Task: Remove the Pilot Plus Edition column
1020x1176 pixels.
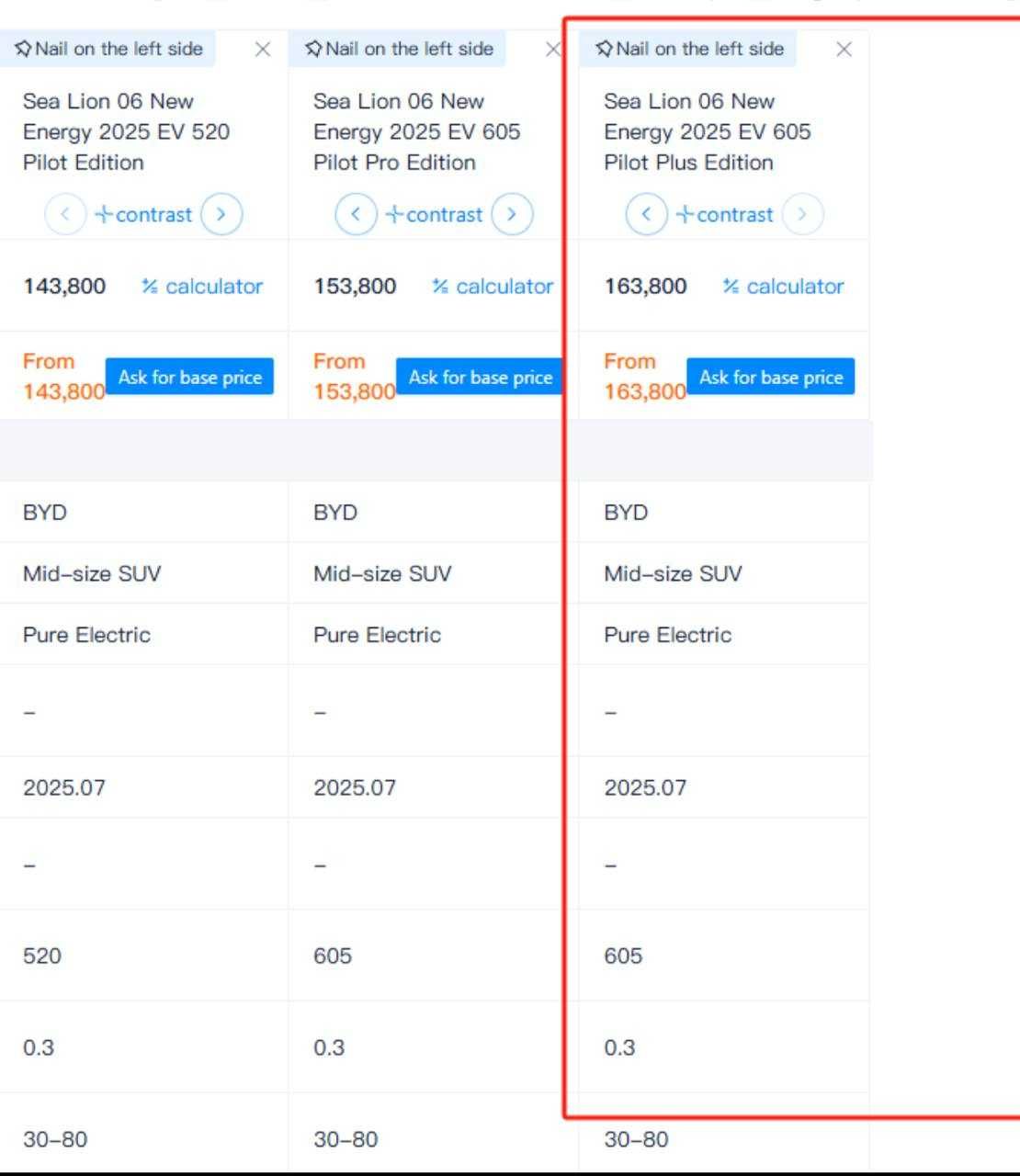Action: 844,50
